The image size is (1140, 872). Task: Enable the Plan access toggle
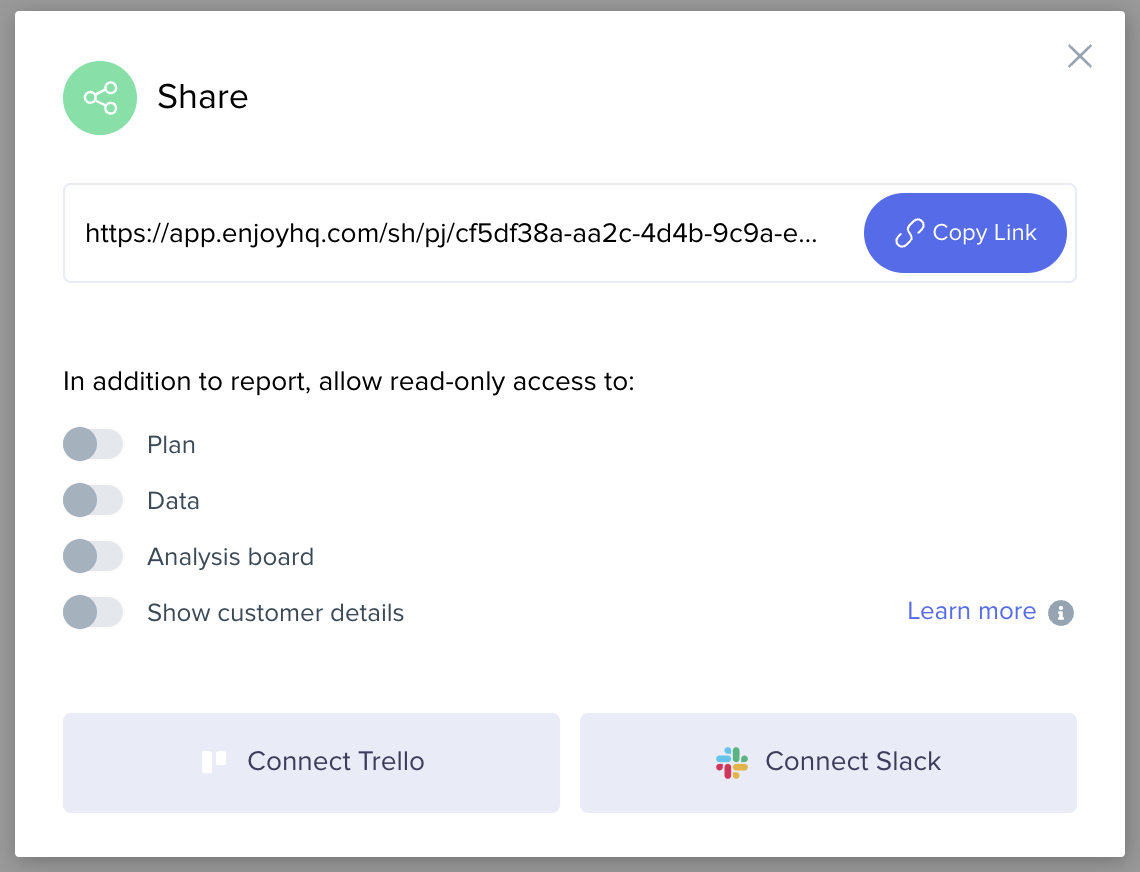pyautogui.click(x=93, y=445)
